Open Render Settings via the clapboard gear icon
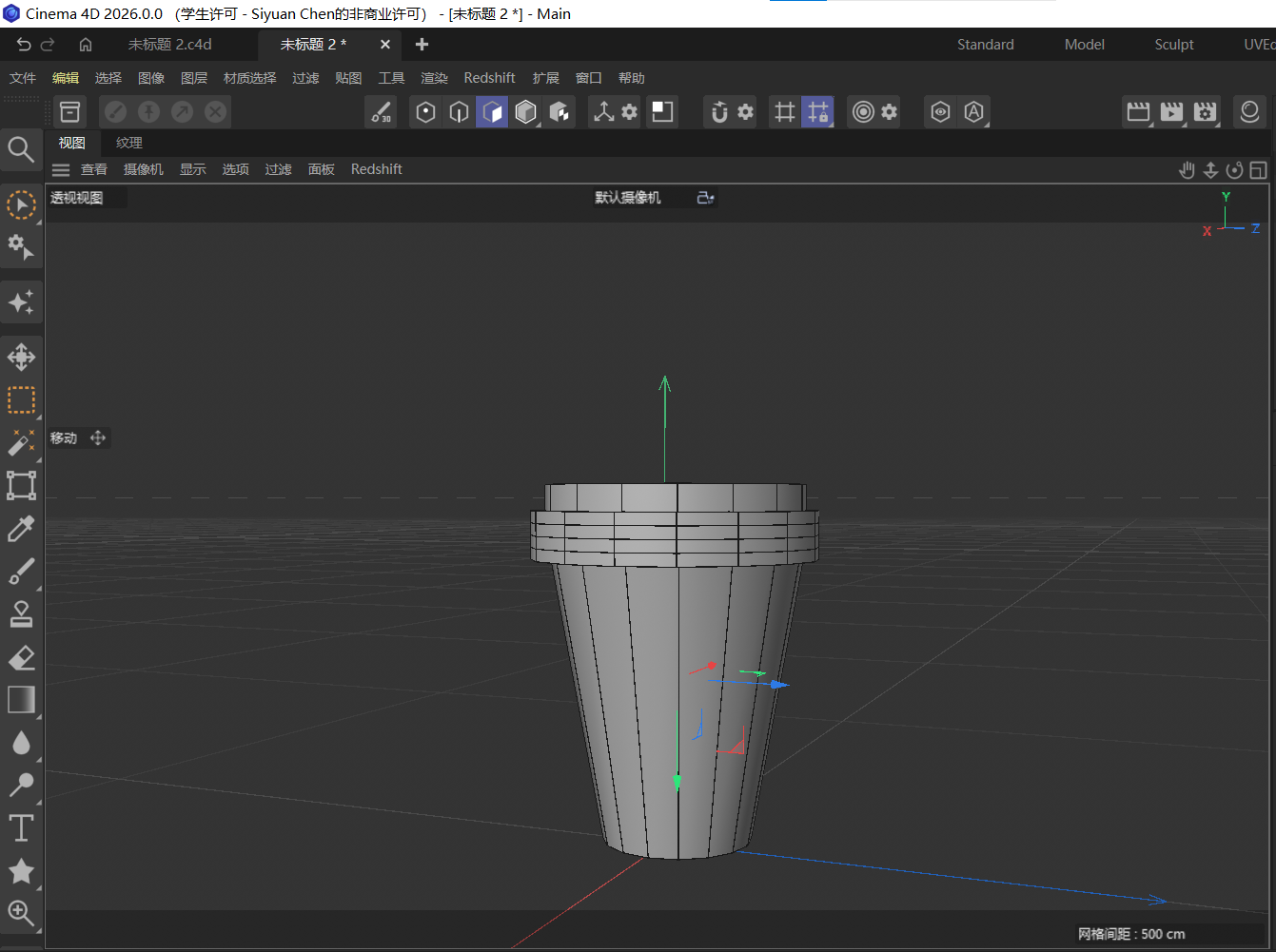Image resolution: width=1276 pixels, height=952 pixels. pos(1204,111)
